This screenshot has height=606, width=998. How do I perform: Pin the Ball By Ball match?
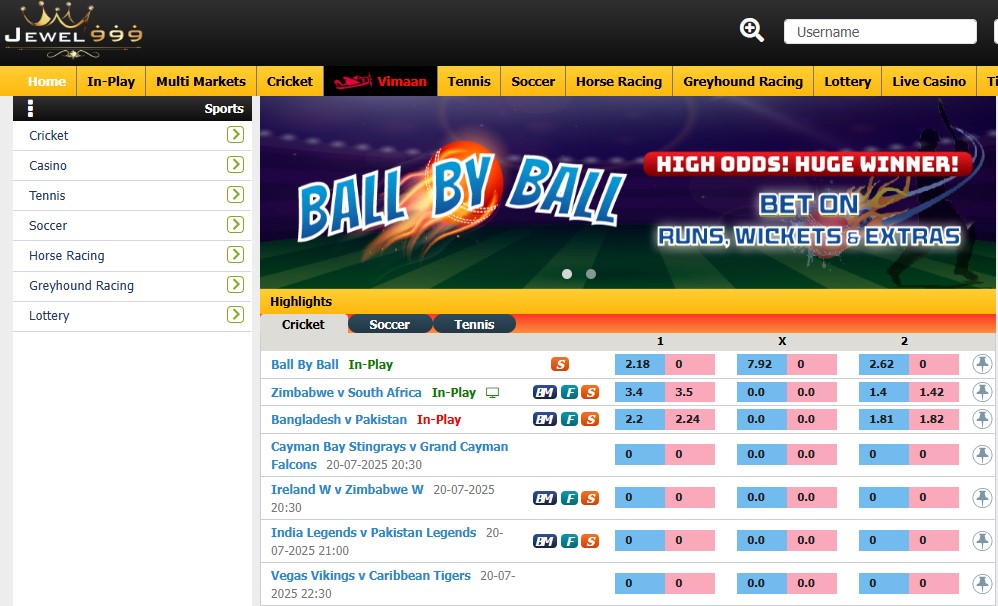click(982, 364)
